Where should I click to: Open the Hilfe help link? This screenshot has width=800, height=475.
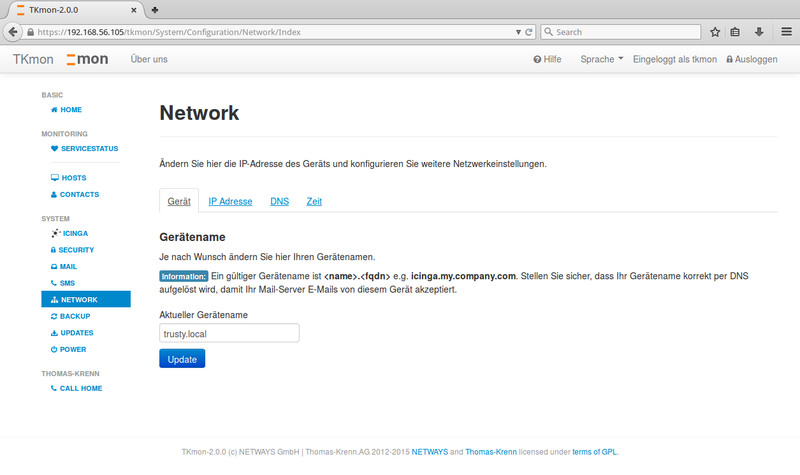click(x=547, y=59)
